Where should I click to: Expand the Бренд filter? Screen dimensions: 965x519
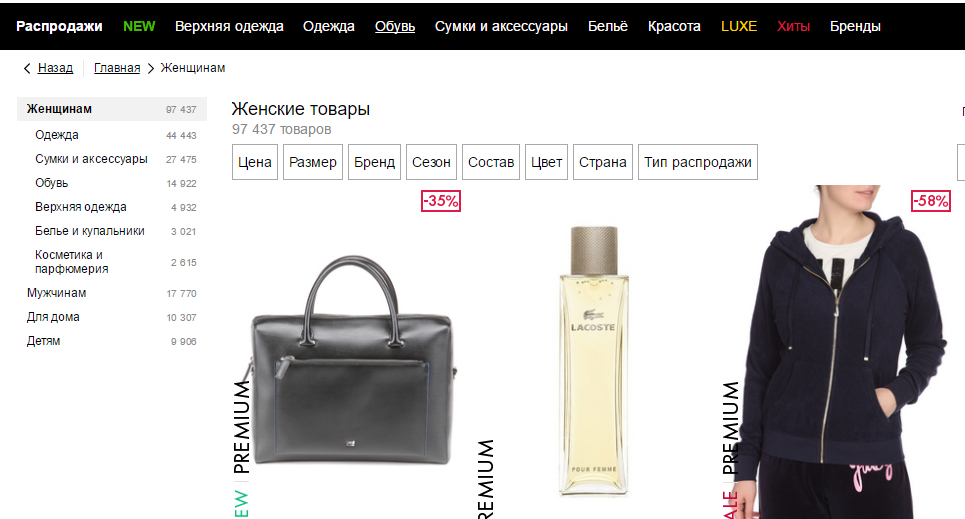[x=374, y=162]
